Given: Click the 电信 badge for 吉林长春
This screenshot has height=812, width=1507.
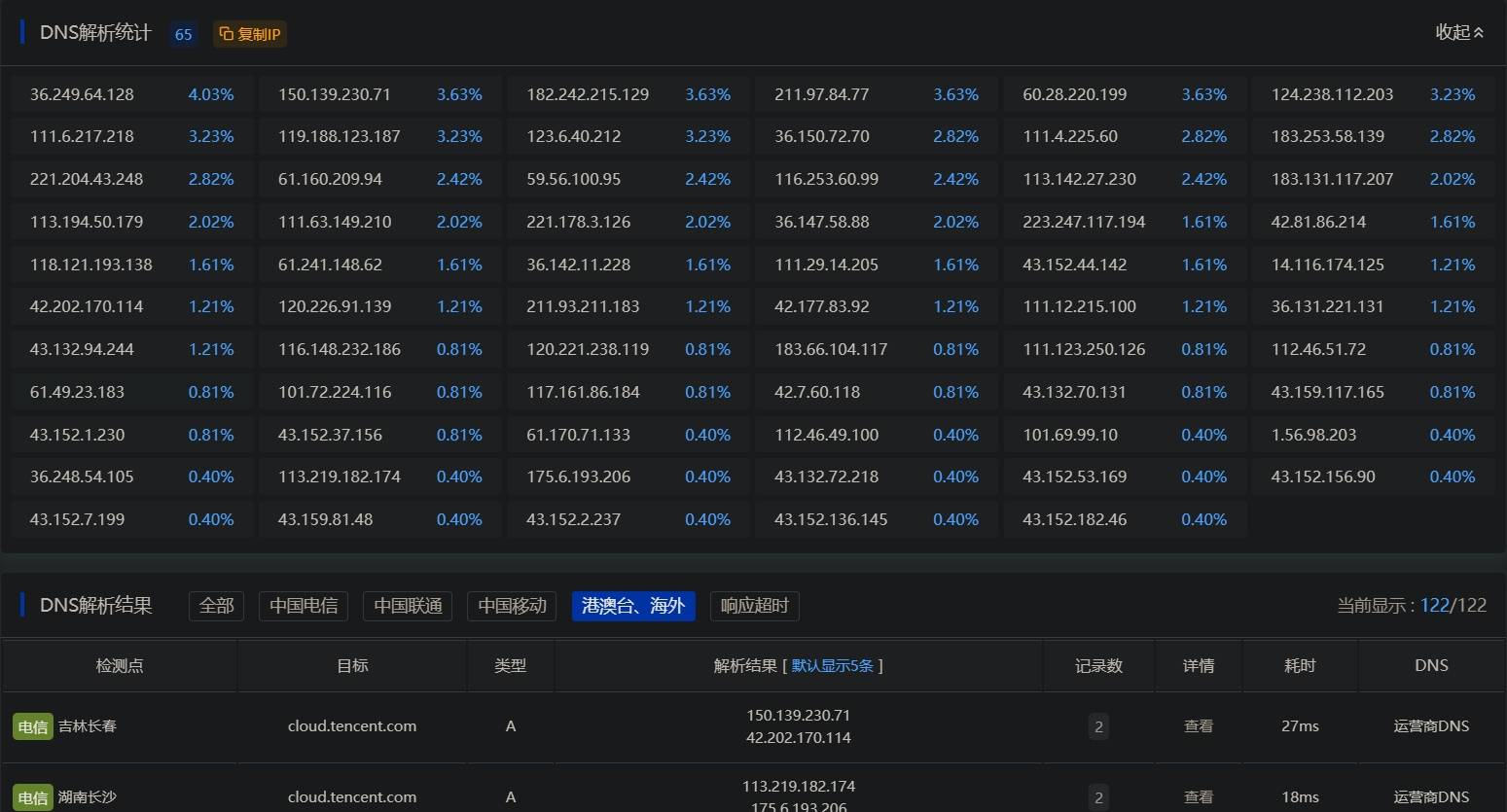Looking at the screenshot, I should (x=32, y=727).
